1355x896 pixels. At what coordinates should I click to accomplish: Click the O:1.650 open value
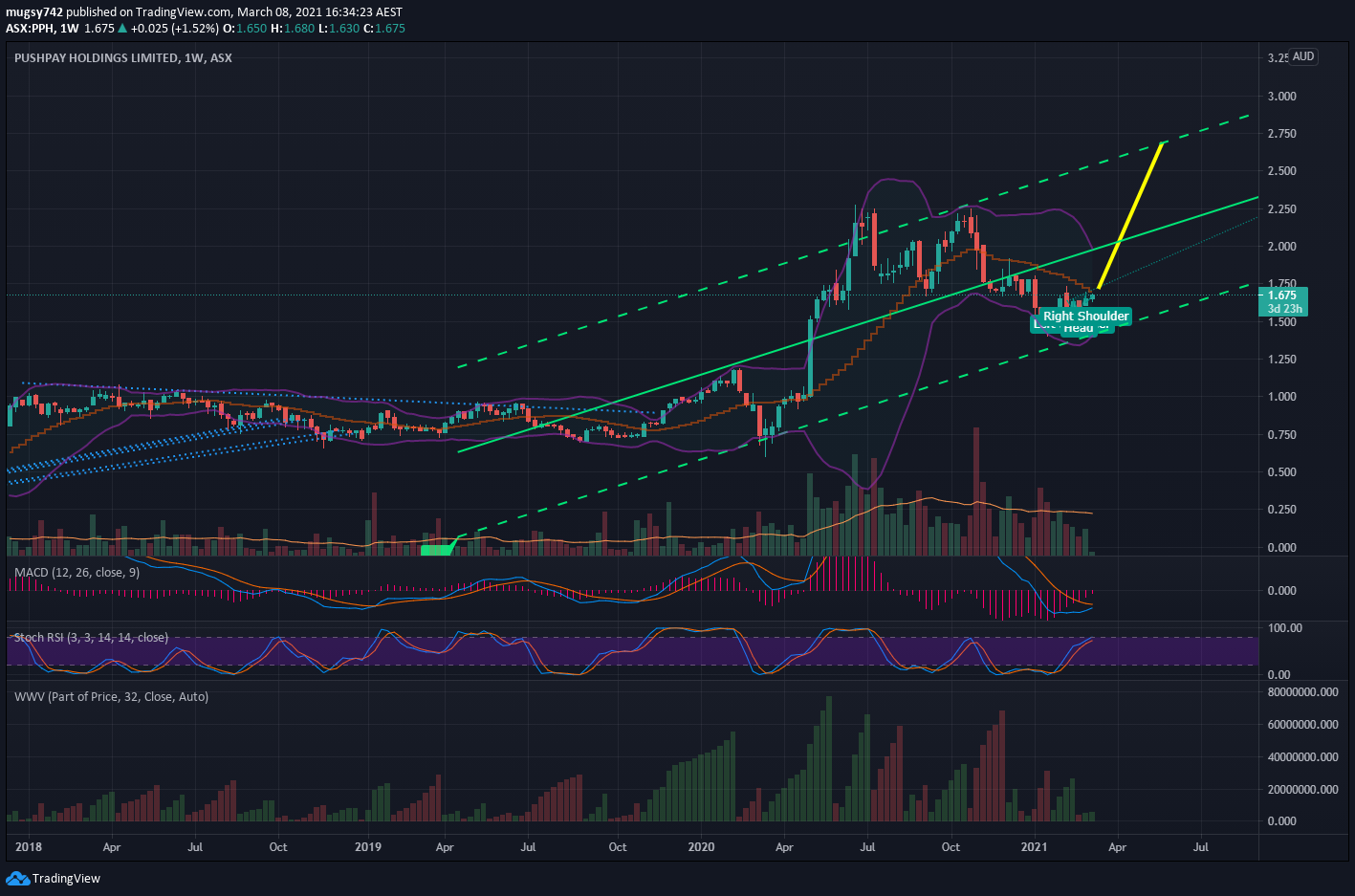(x=245, y=29)
